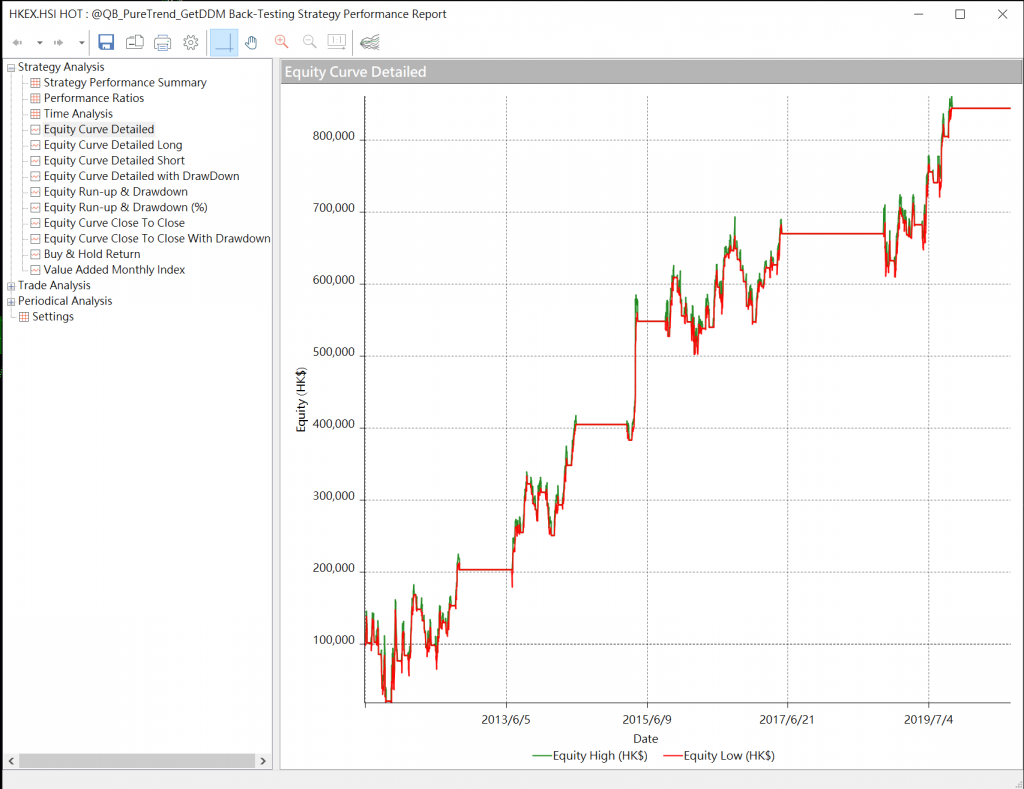This screenshot has height=789, width=1024.
Task: Expand the Trade Analysis tree node
Action: pyautogui.click(x=11, y=286)
